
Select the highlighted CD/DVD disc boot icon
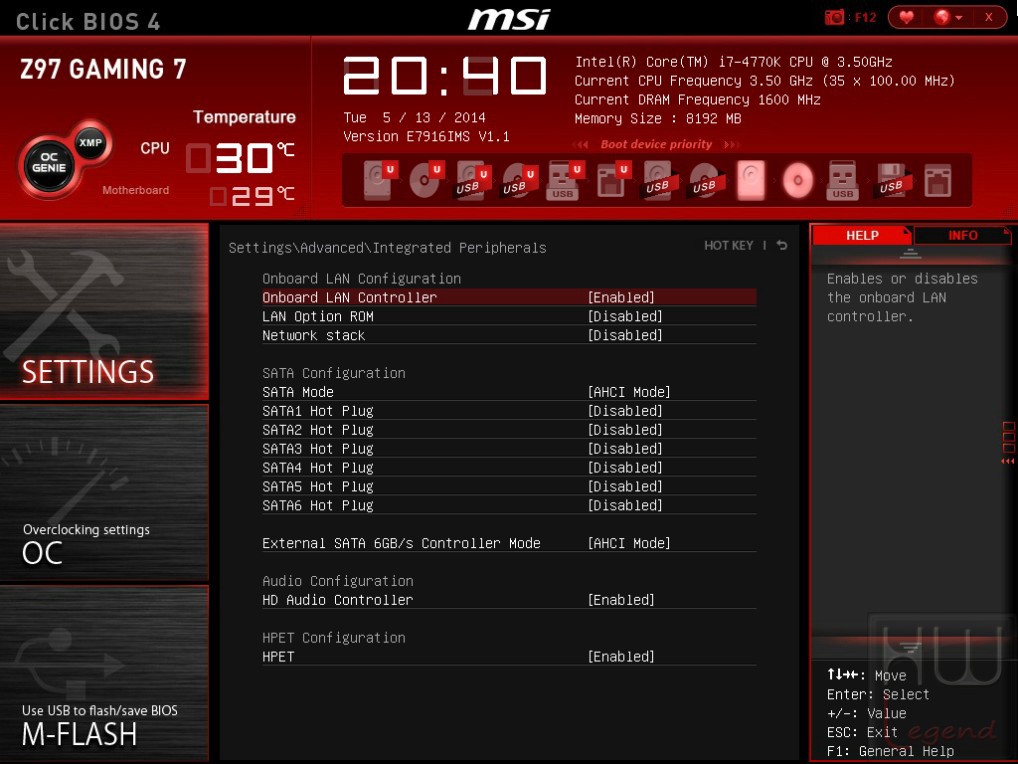pos(798,180)
